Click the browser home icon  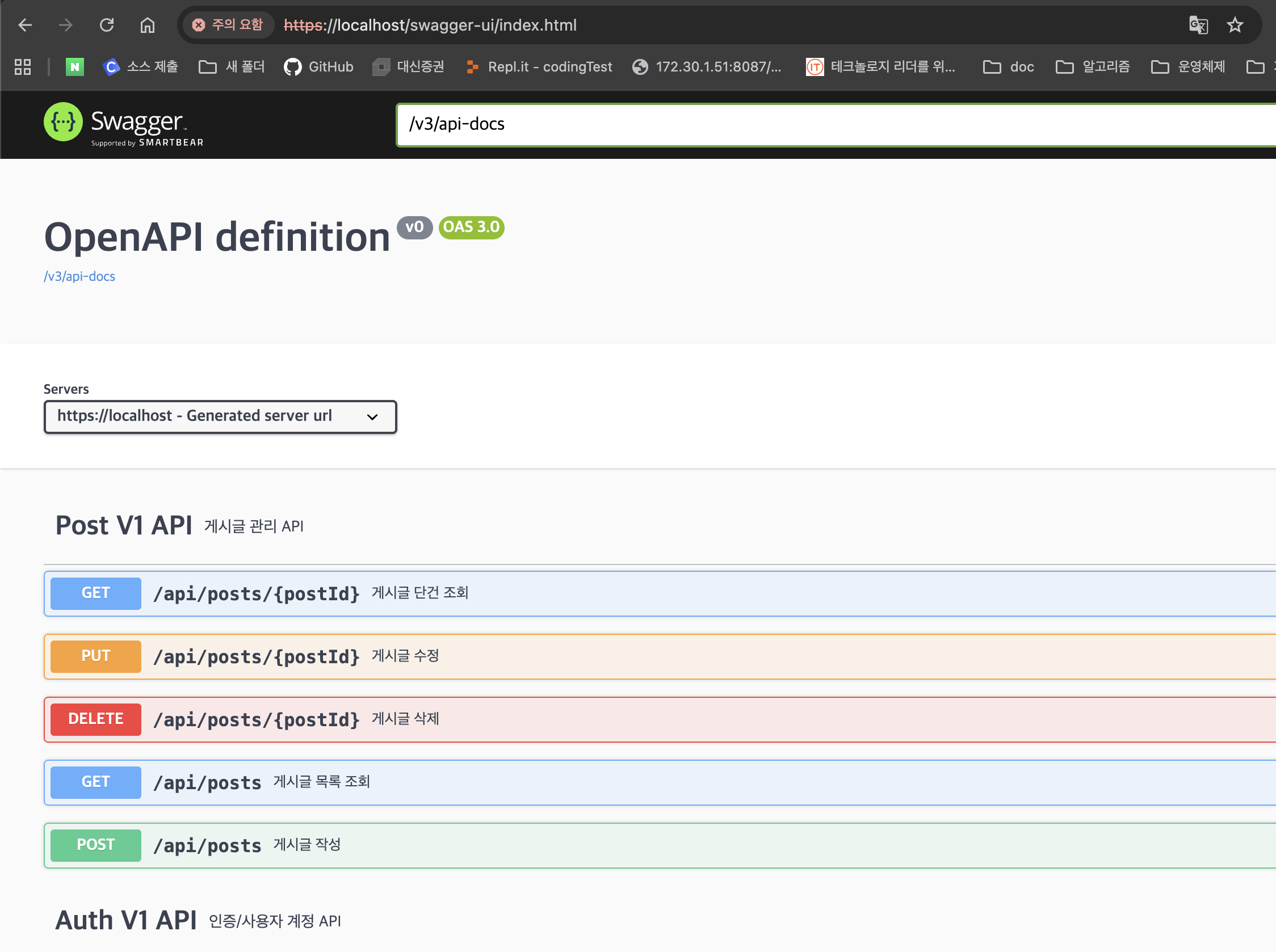148,25
